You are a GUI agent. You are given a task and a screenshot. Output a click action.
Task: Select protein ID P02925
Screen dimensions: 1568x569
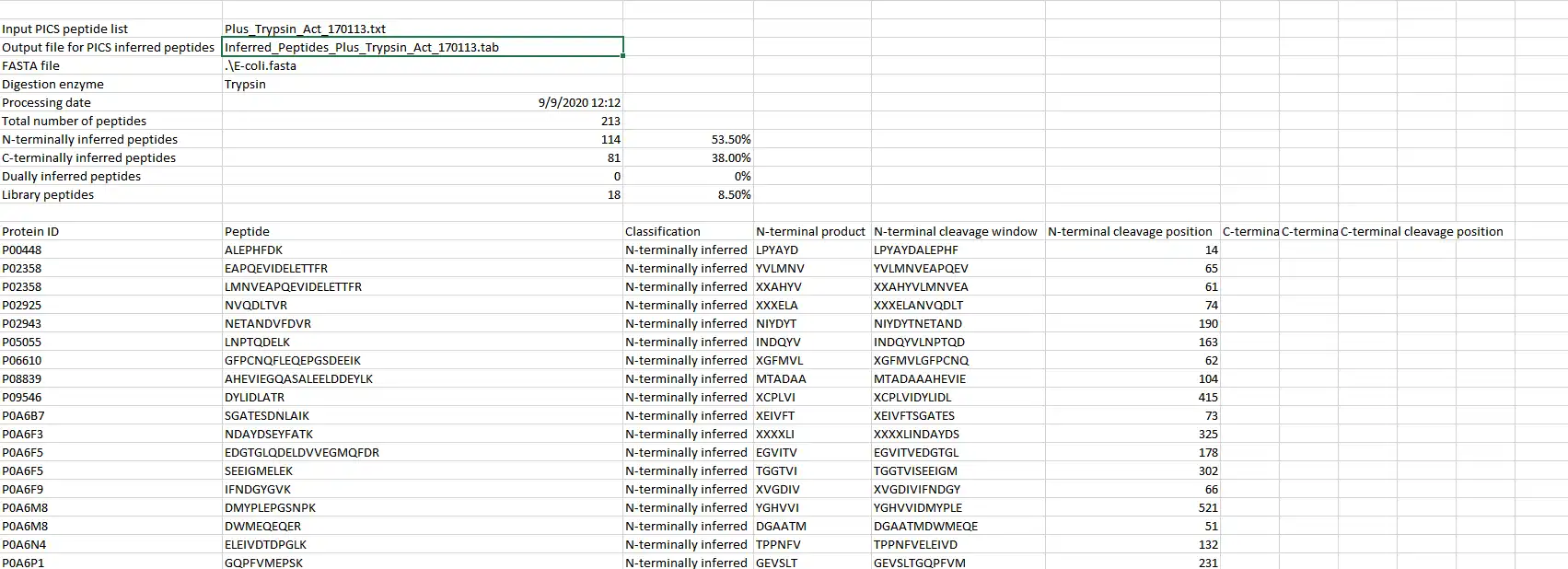(x=111, y=305)
